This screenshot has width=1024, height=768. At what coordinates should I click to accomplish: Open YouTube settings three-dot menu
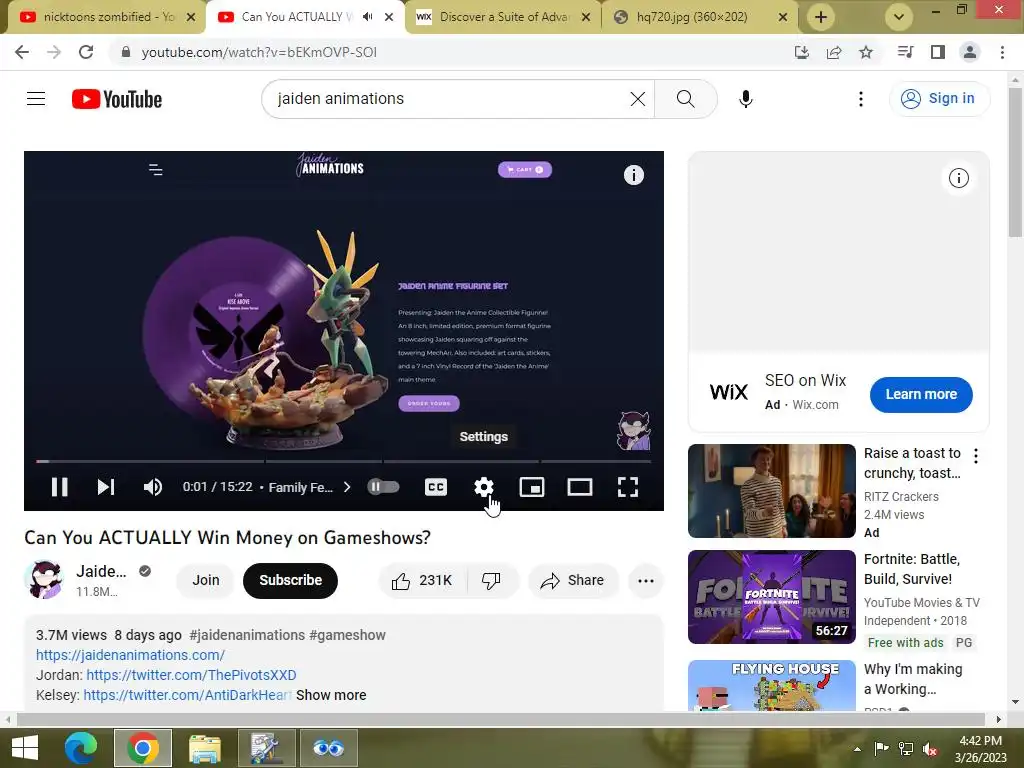861,99
